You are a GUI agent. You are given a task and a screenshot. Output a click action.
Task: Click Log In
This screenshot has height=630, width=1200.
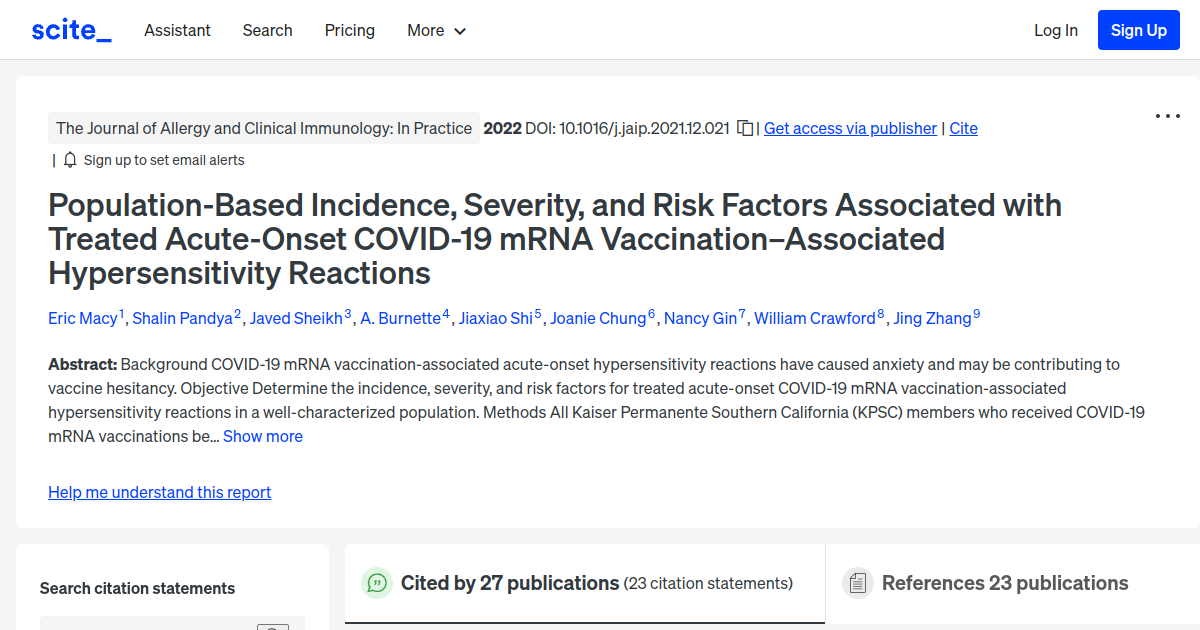tap(1056, 30)
